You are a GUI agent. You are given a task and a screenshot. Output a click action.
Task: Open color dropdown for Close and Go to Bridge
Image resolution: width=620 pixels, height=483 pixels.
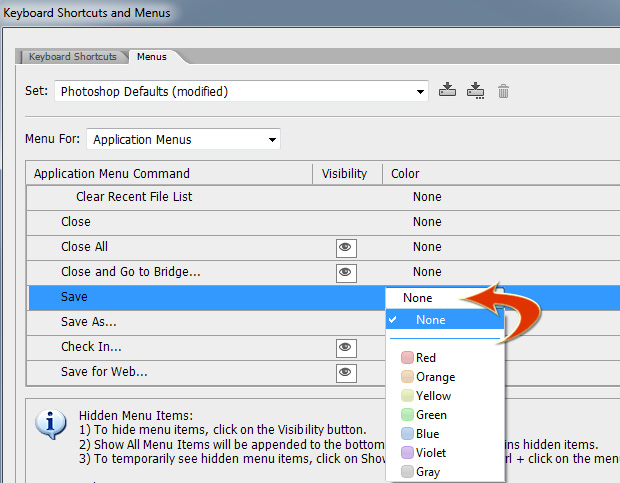(427, 272)
